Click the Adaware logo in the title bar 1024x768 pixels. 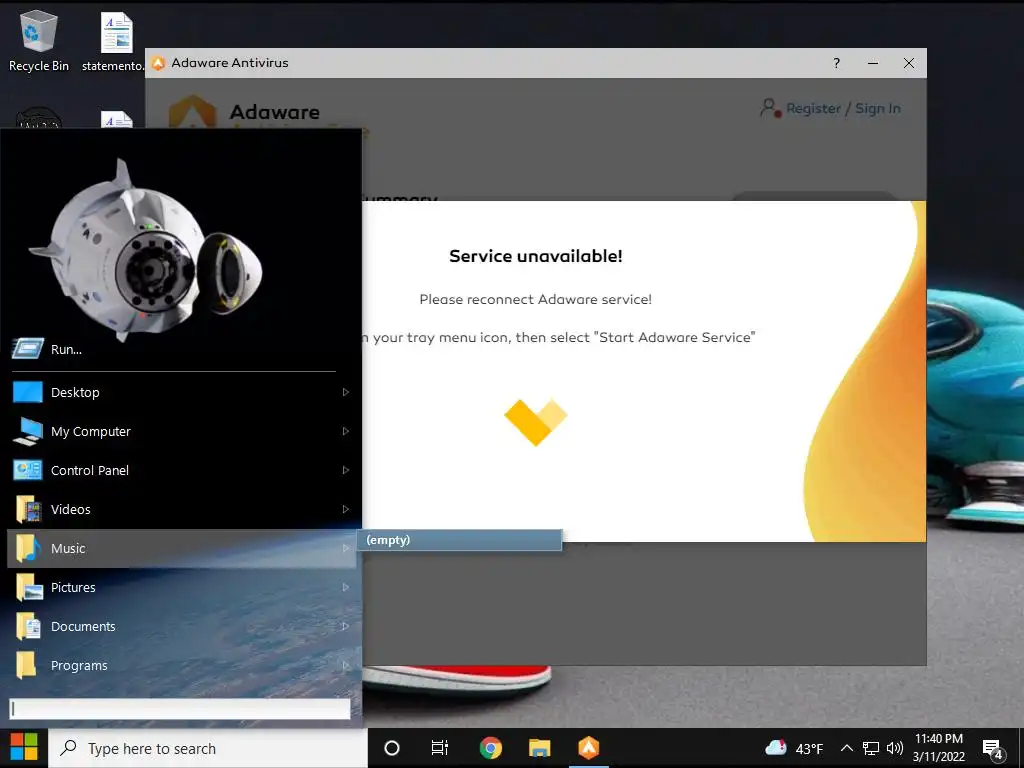click(158, 63)
